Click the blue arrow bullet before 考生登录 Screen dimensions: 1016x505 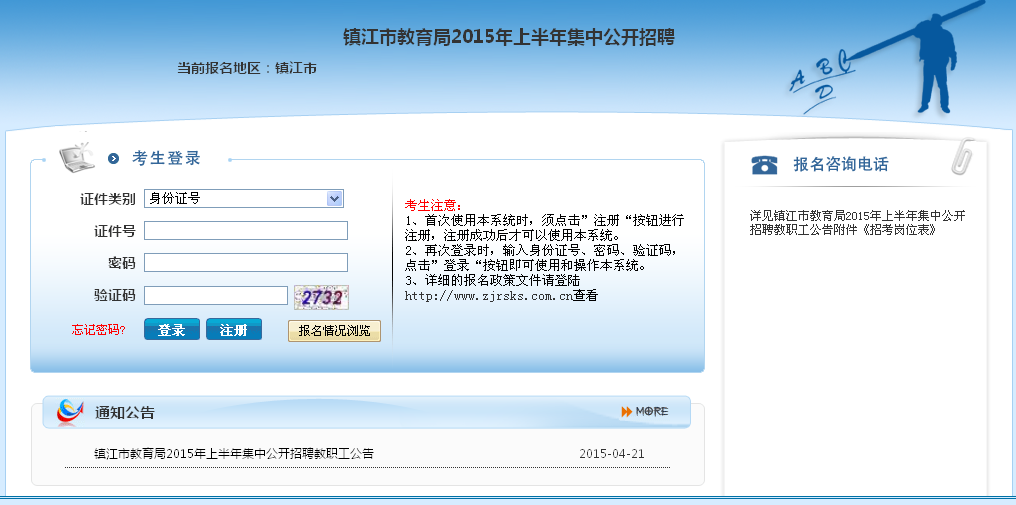(114, 158)
